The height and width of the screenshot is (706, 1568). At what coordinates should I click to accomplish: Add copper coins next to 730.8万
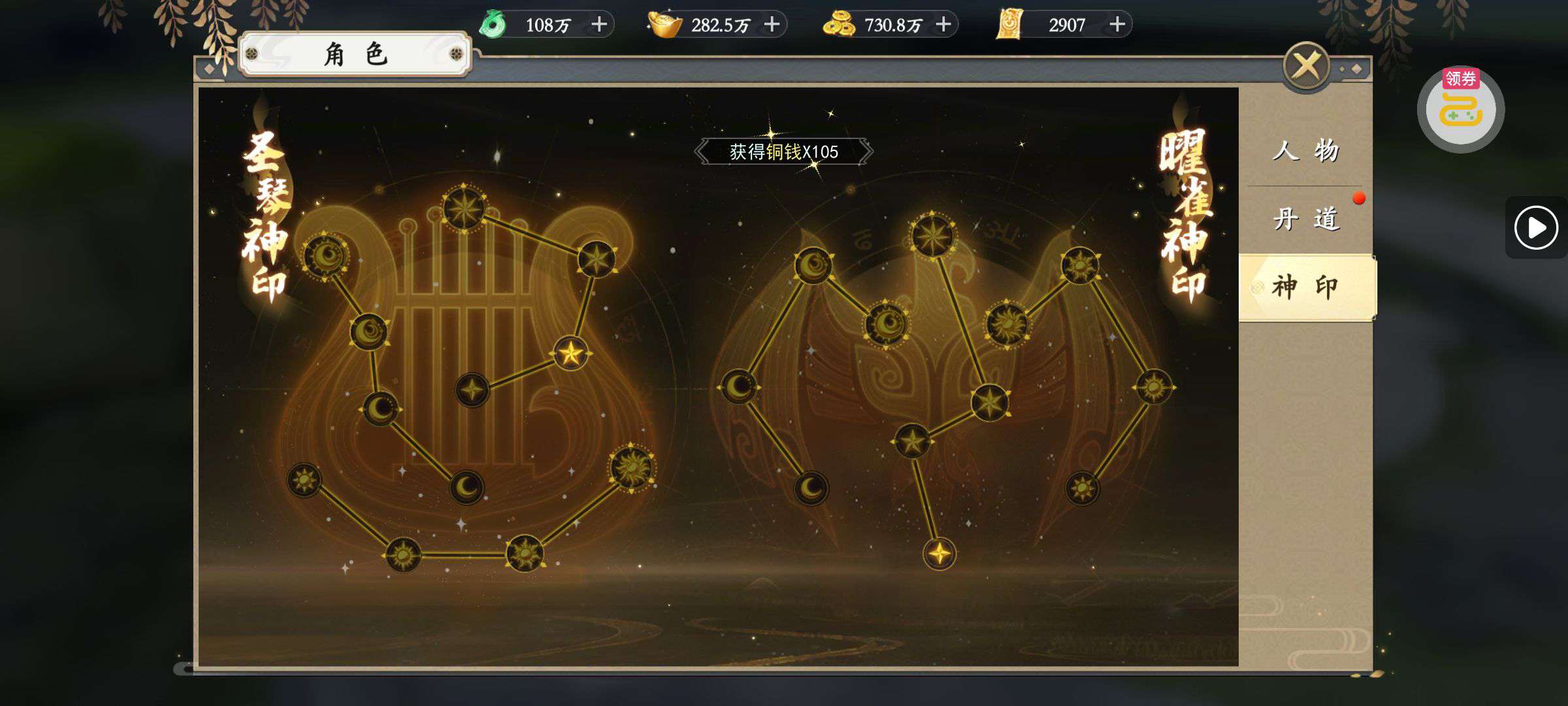(x=943, y=25)
